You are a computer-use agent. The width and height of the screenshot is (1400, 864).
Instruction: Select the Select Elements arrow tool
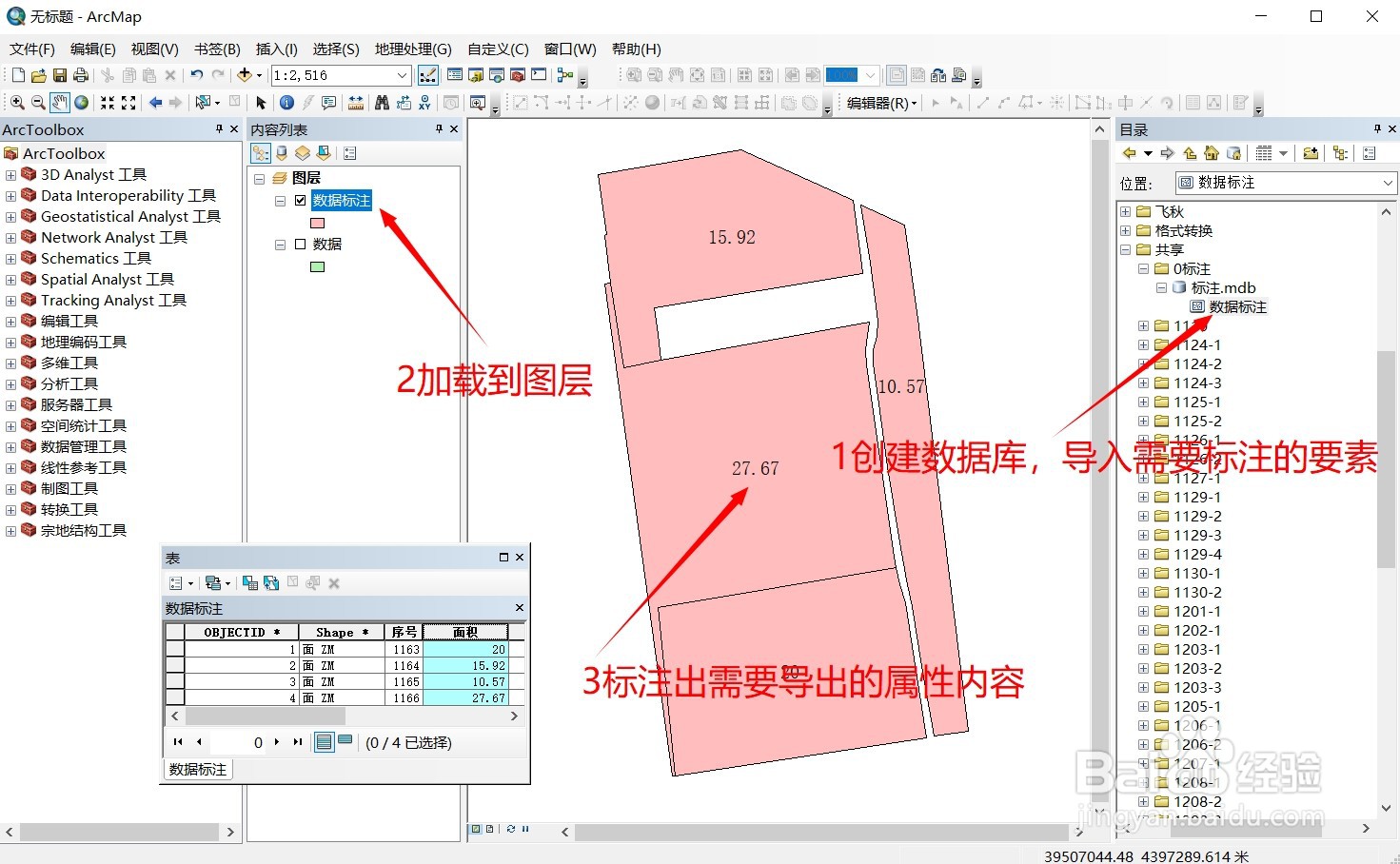261,103
